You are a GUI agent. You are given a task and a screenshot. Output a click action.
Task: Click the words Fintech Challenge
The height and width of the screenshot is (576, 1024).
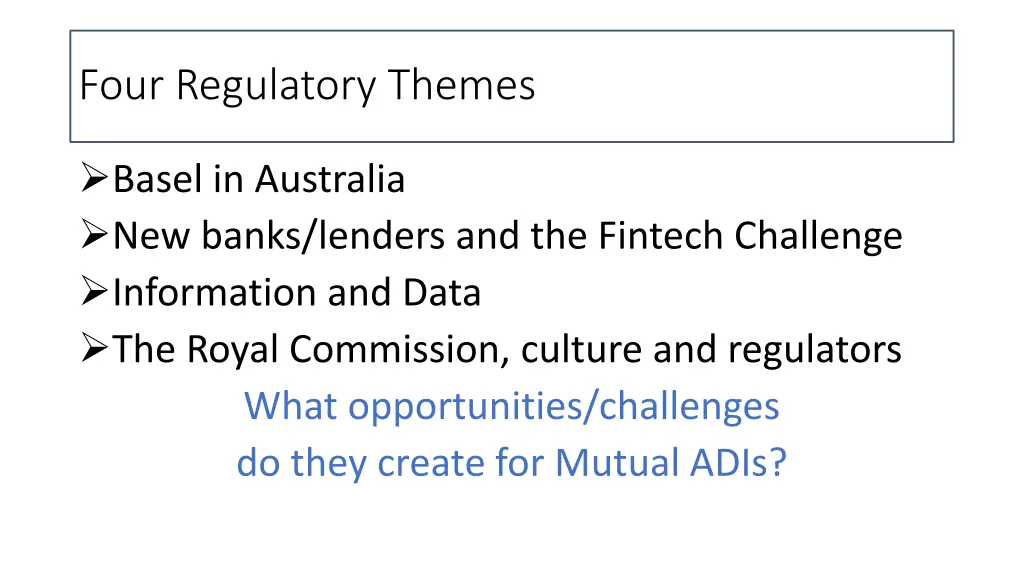(x=750, y=237)
